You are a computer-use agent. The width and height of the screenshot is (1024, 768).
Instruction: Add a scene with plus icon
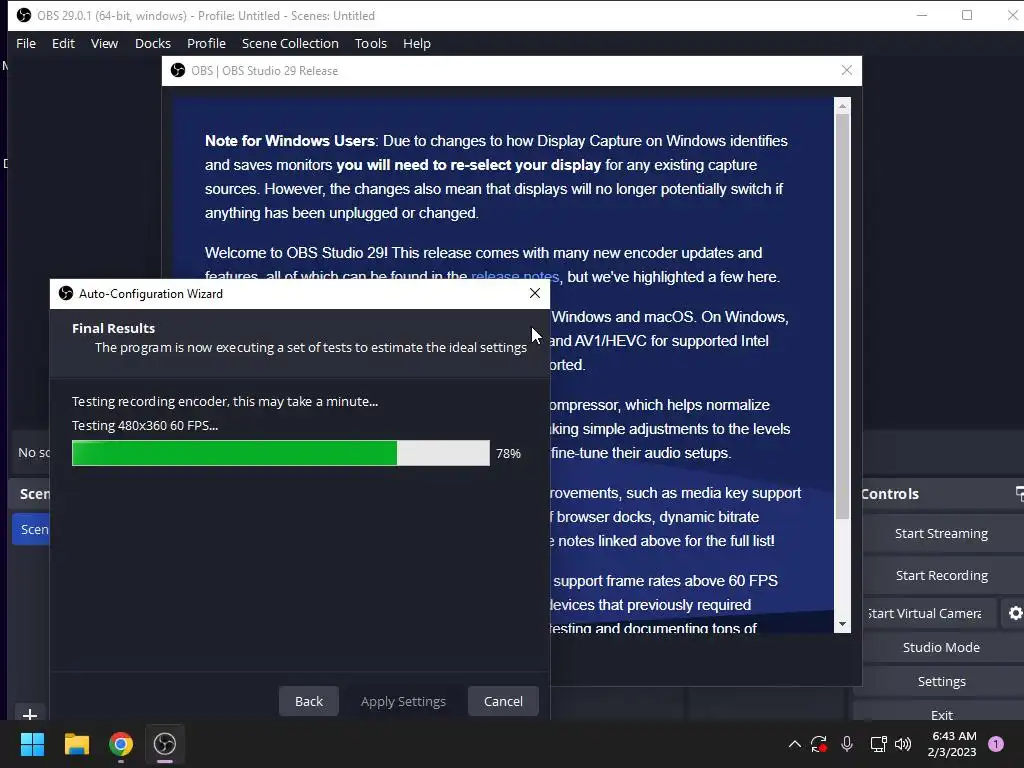tap(29, 714)
